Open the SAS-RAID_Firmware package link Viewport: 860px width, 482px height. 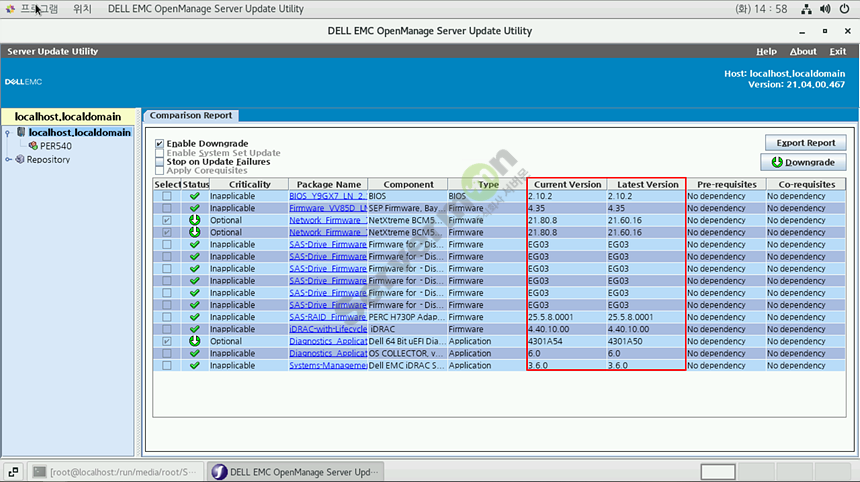point(328,317)
